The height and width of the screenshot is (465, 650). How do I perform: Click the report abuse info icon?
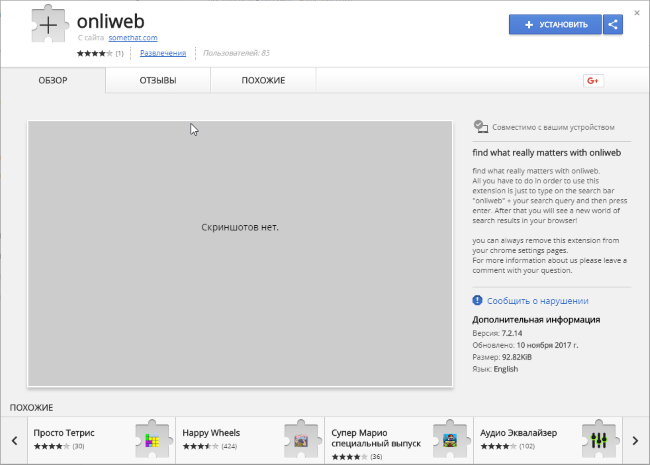click(478, 300)
